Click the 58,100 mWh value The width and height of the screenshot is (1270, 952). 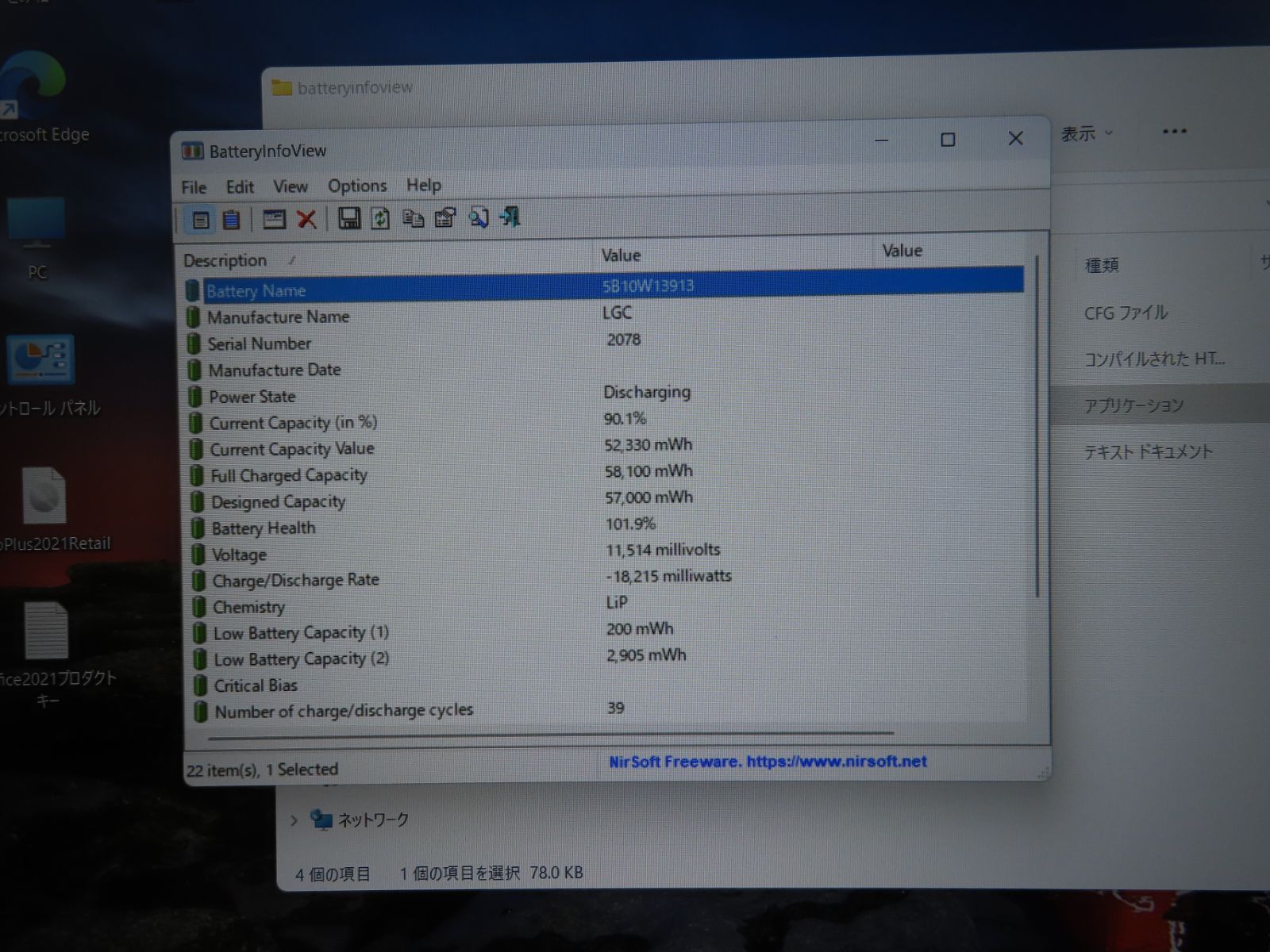click(x=648, y=471)
